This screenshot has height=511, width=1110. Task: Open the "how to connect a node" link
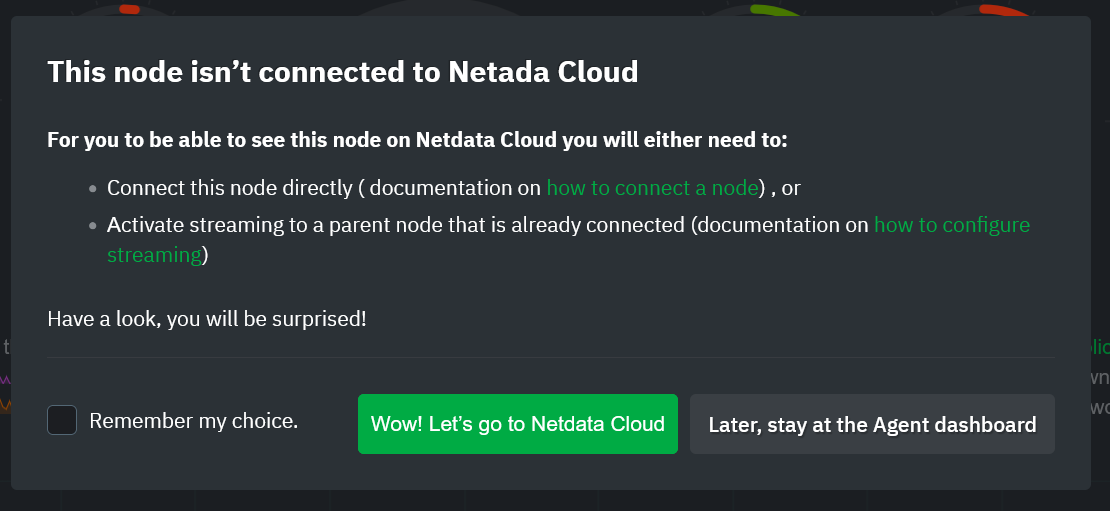pos(653,188)
